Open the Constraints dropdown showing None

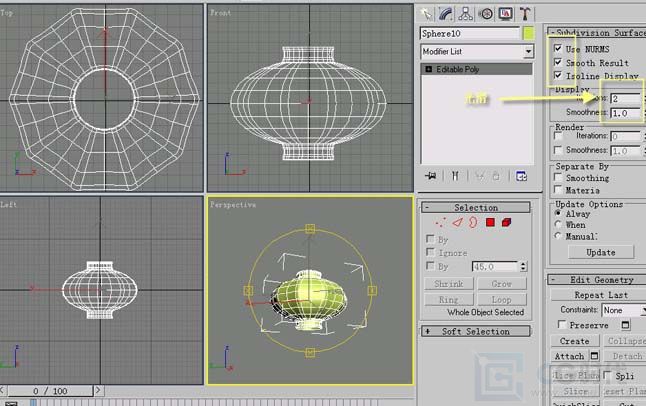tap(624, 310)
